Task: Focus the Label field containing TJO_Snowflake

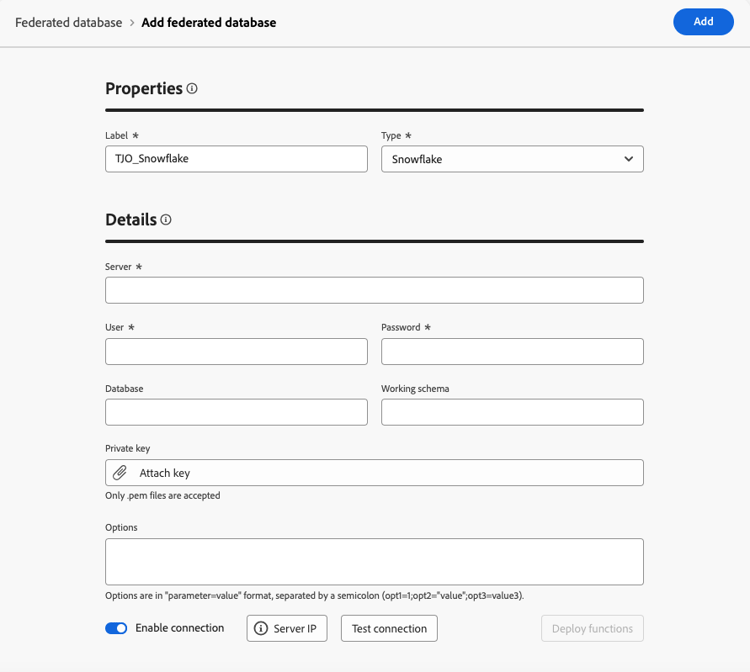Action: [x=236, y=159]
